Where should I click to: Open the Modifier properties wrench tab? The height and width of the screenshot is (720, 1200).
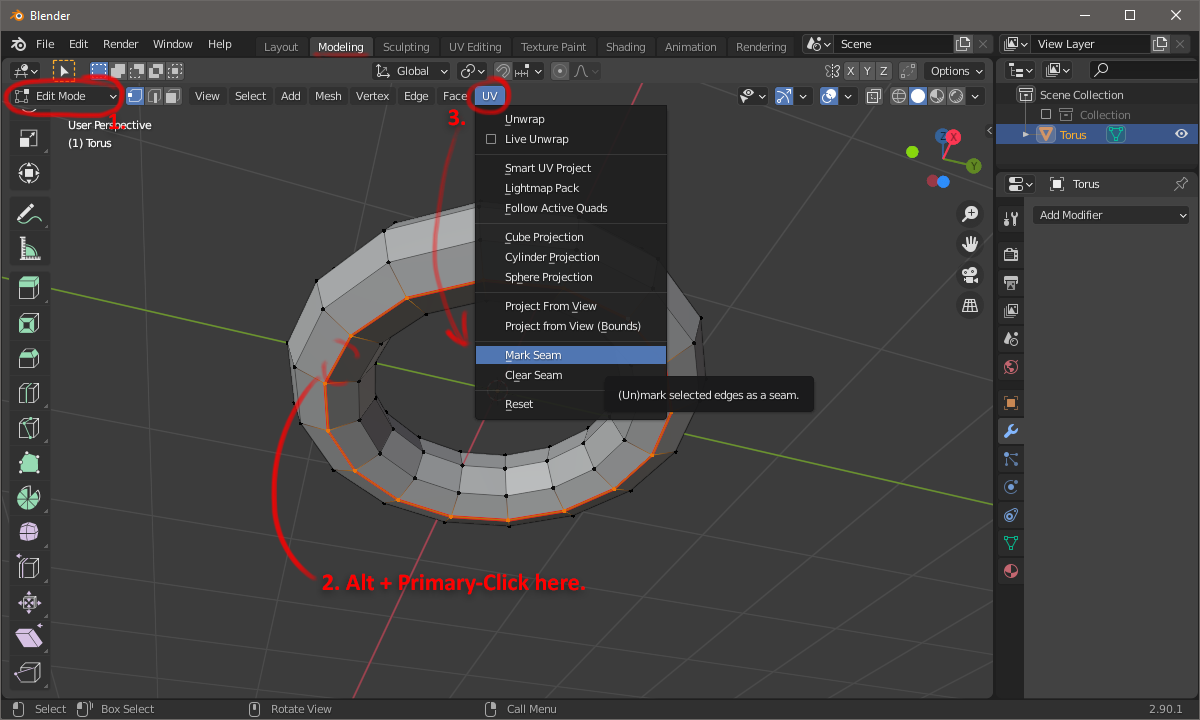click(x=1010, y=431)
